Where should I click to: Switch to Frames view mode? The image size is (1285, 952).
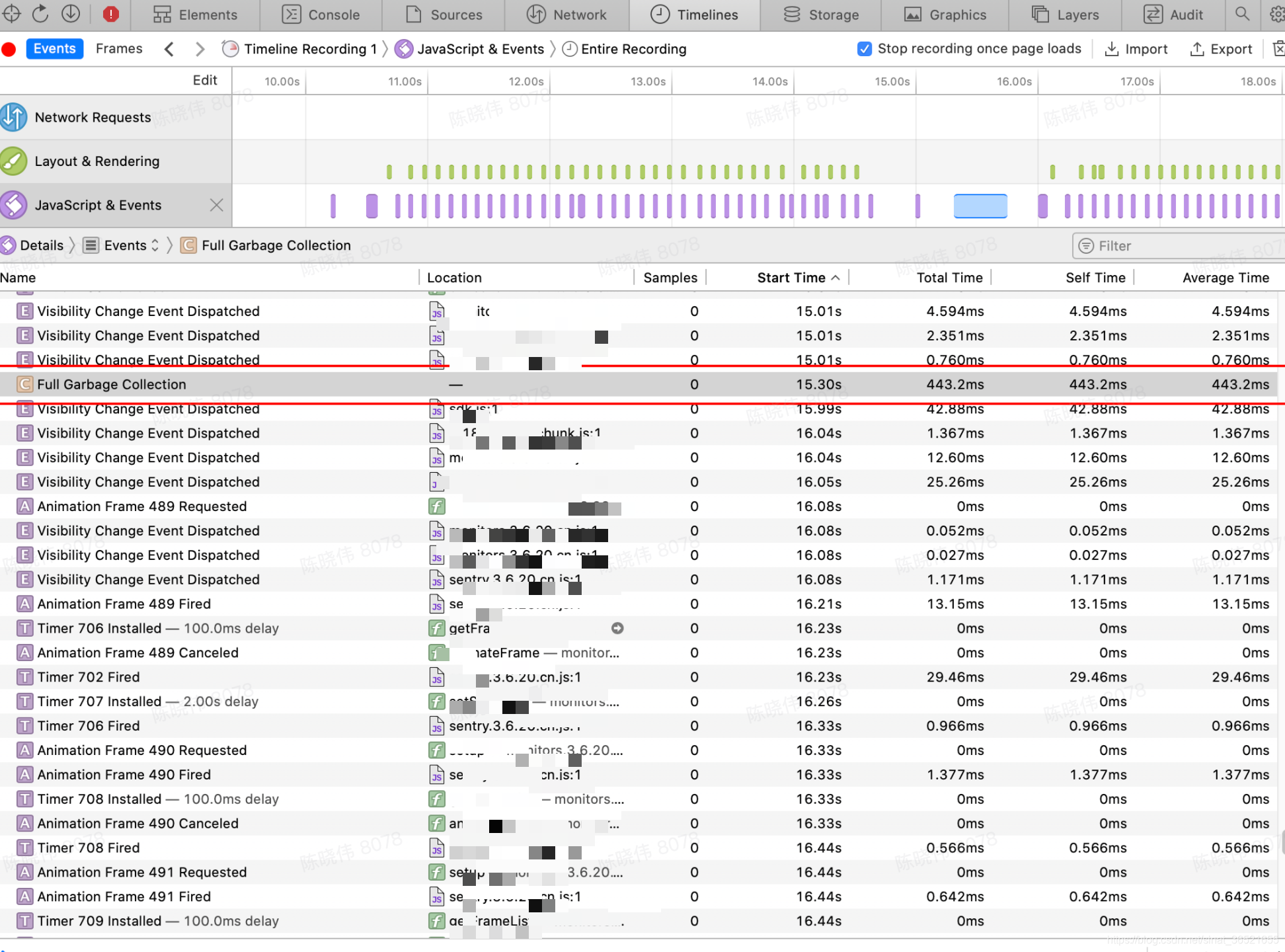tap(119, 49)
